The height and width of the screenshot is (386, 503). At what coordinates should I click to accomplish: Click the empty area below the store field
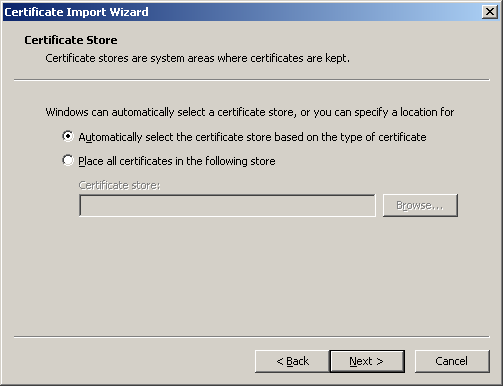(x=252, y=275)
